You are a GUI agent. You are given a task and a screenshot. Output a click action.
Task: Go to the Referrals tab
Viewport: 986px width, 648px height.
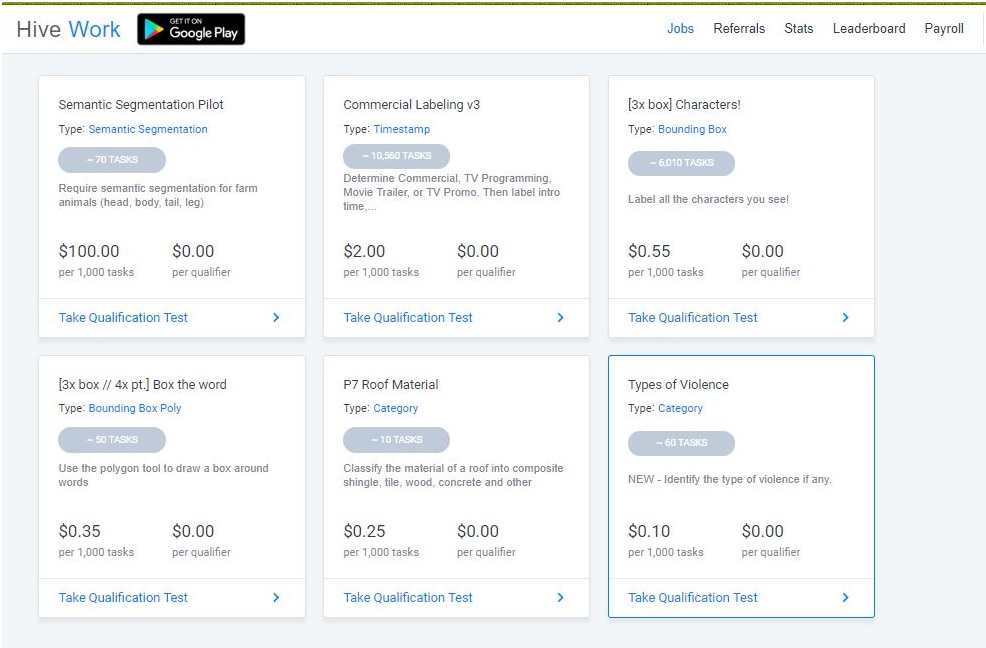click(x=739, y=29)
